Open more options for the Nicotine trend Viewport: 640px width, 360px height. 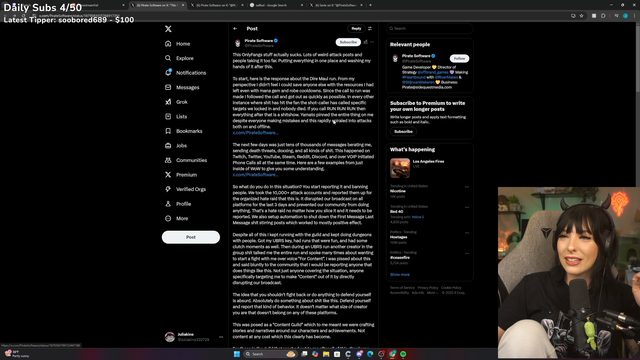467,187
